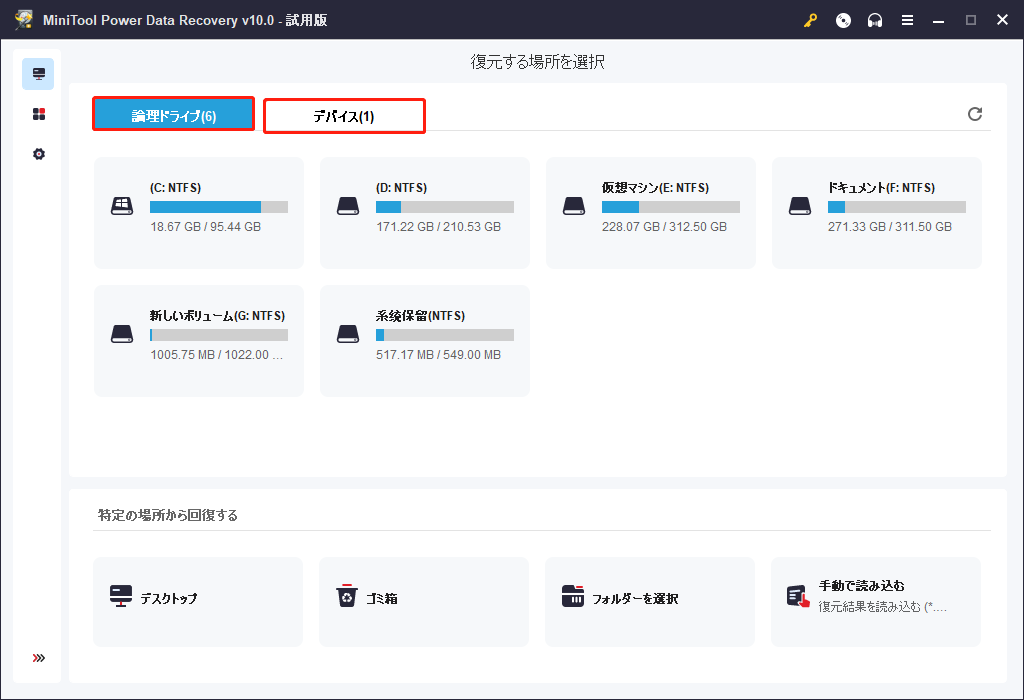The width and height of the screenshot is (1024, 700).
Task: Select the (C: NTFS) drive label
Action: tap(176, 188)
